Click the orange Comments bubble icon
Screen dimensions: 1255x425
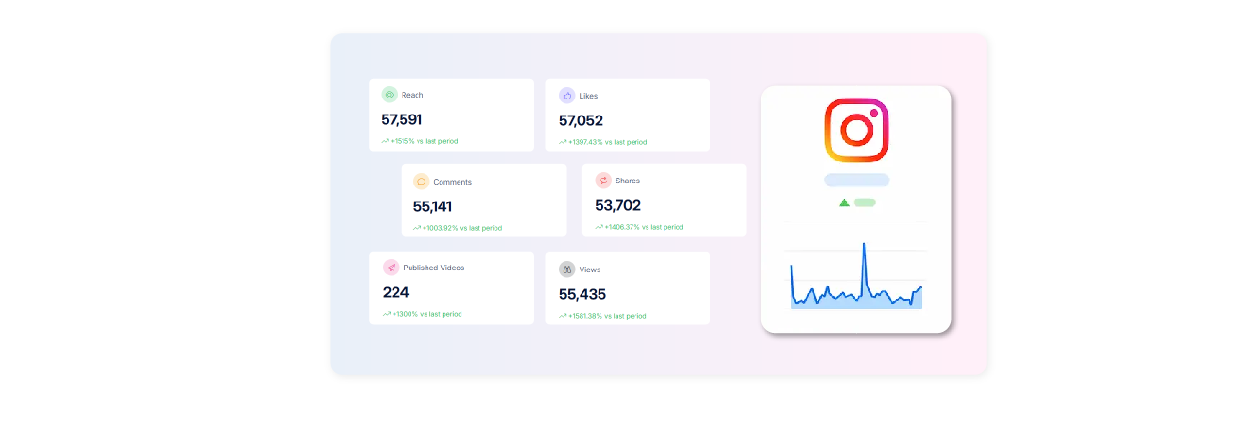coord(421,182)
